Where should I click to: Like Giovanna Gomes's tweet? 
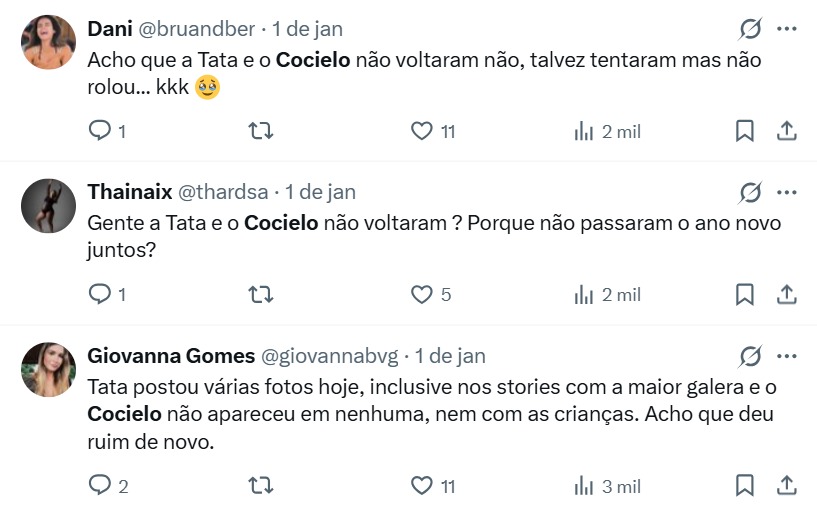tap(423, 486)
